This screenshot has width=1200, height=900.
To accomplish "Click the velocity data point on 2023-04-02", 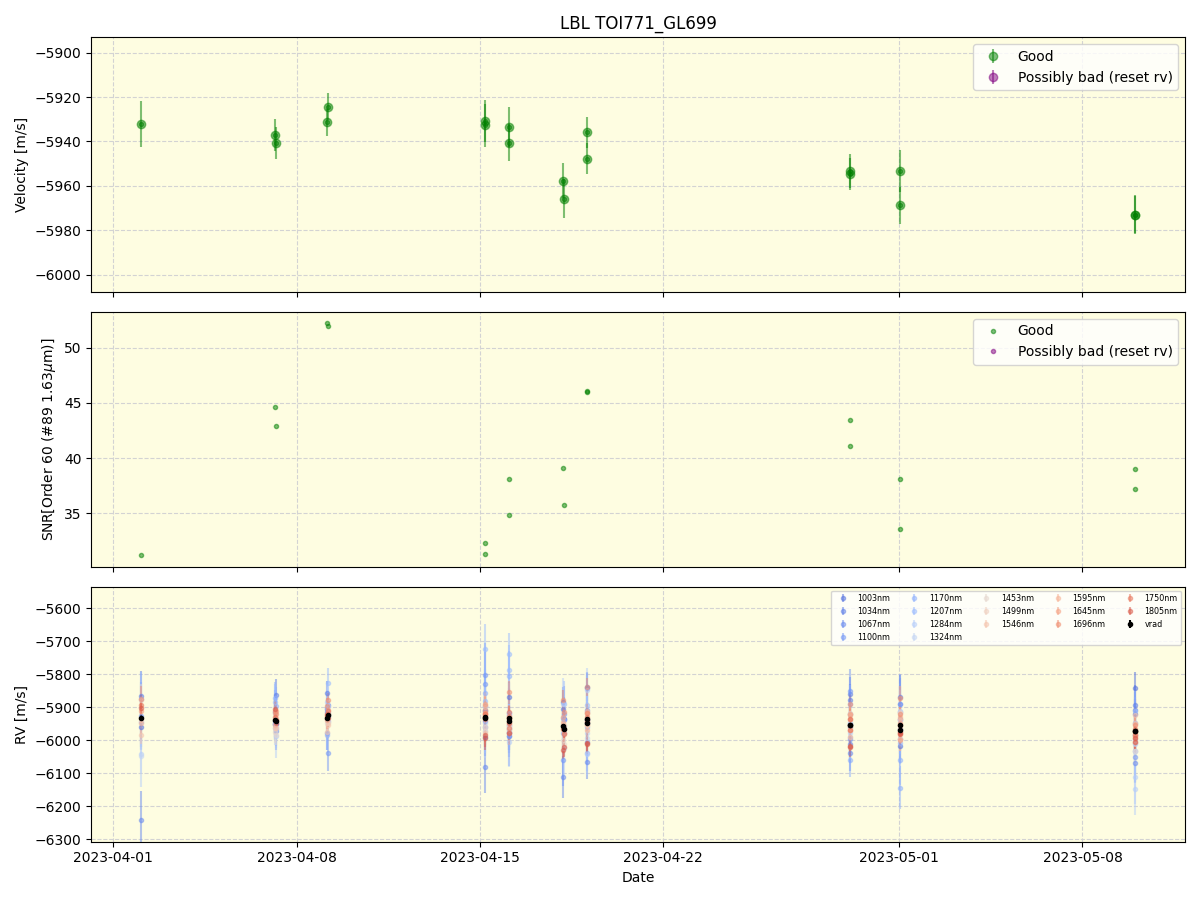I will tap(141, 124).
